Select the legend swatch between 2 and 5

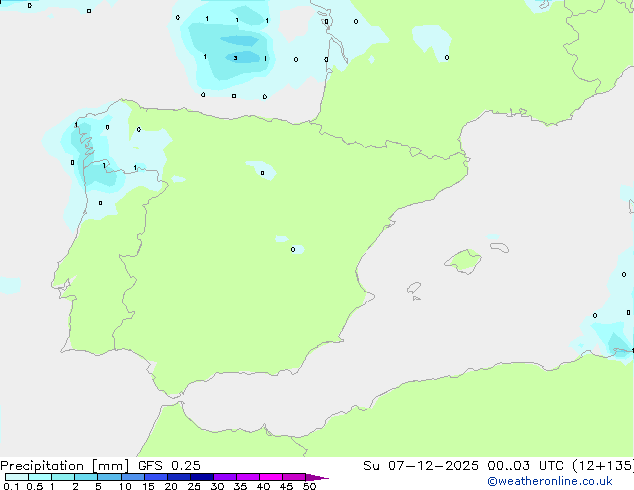(x=86, y=477)
